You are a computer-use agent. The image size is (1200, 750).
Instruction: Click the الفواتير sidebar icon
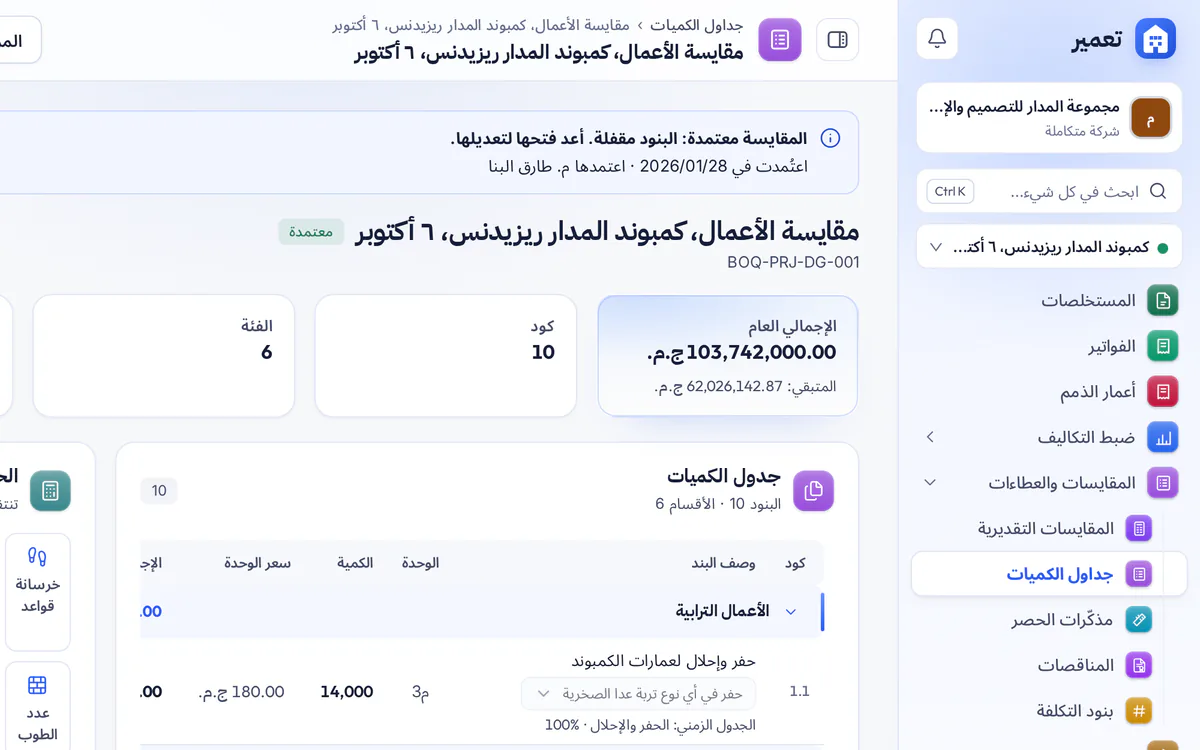point(1163,346)
